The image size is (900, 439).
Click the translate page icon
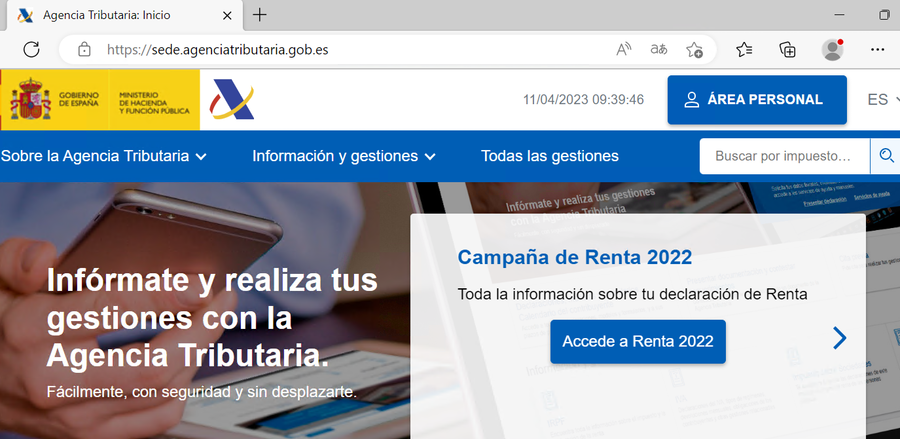pos(659,49)
